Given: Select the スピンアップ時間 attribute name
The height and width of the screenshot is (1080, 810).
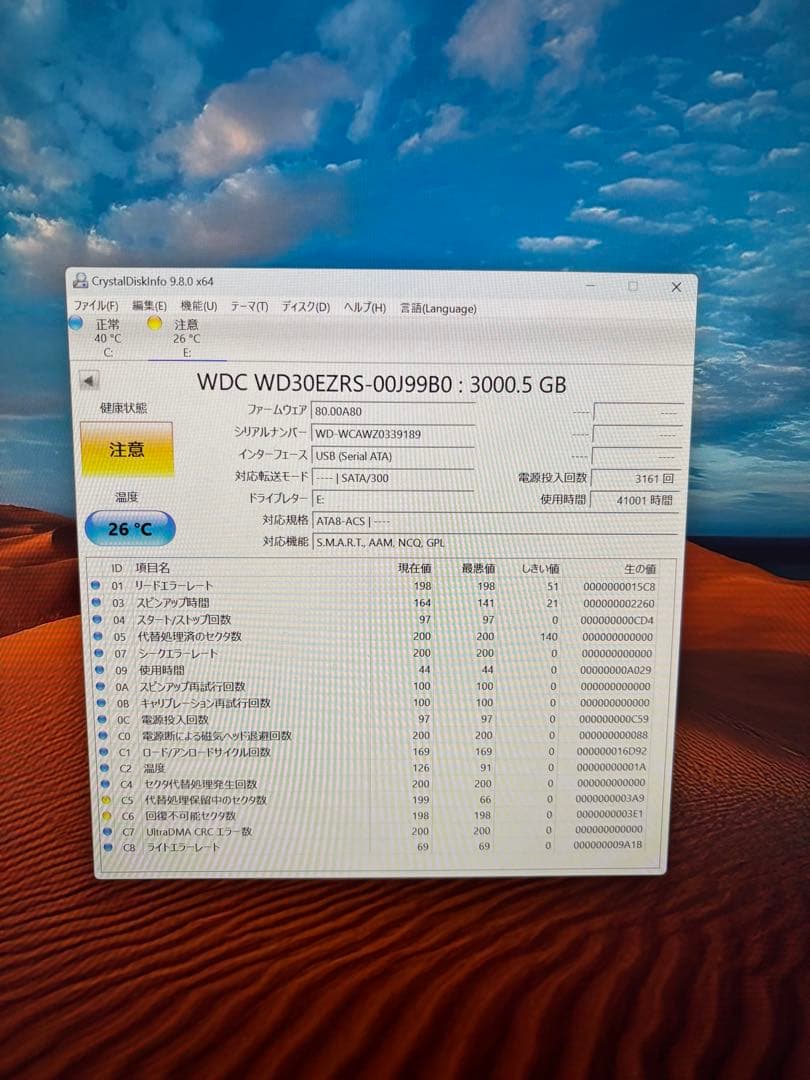Looking at the screenshot, I should tap(172, 603).
